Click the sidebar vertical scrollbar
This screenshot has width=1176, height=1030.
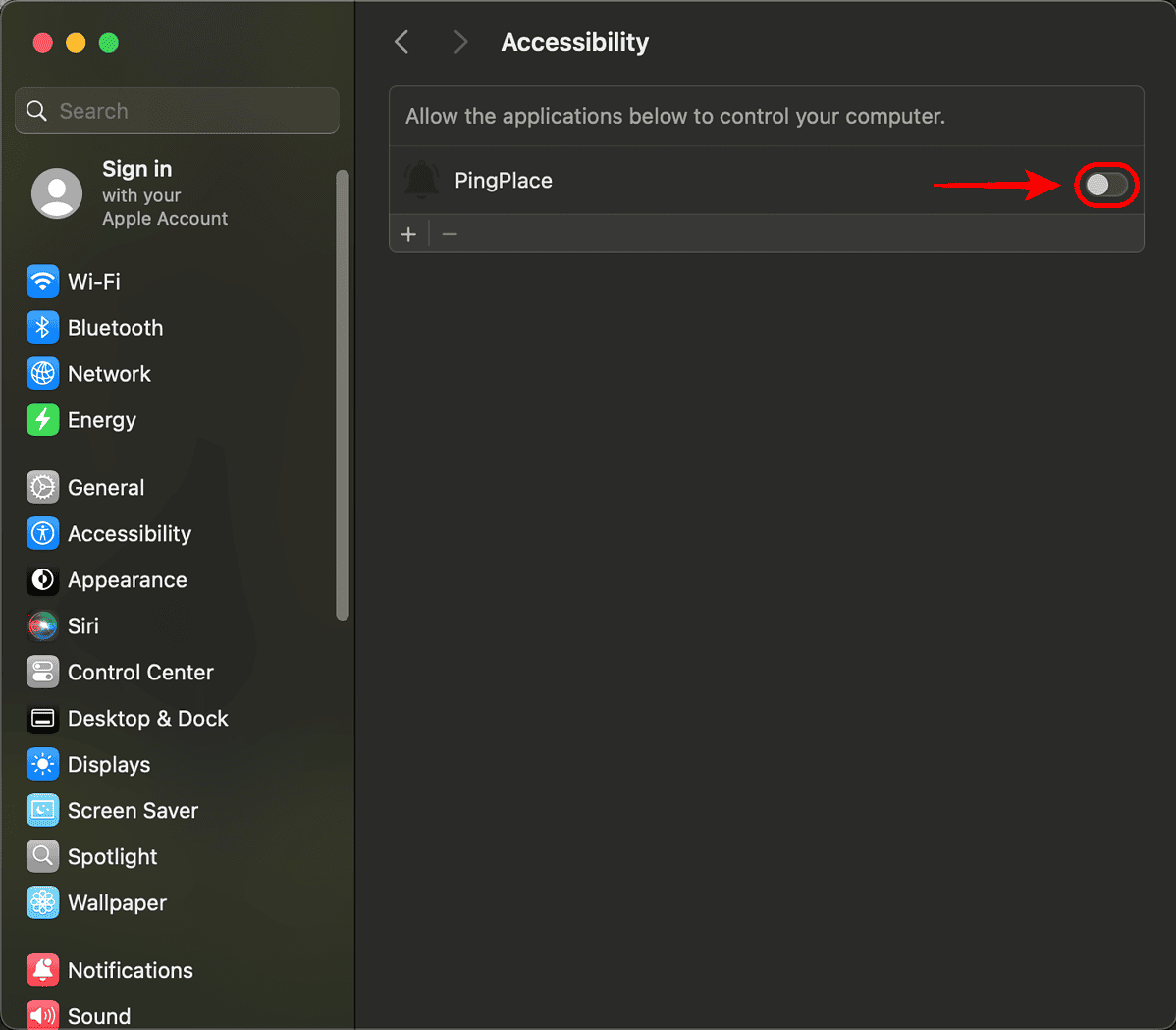pos(343,396)
